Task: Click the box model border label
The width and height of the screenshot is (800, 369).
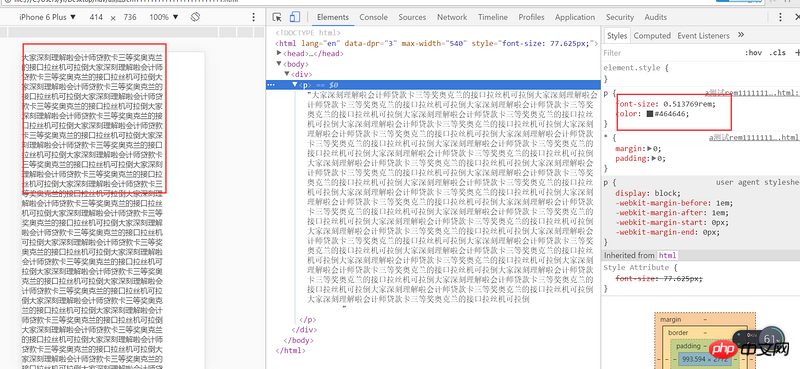Action: click(x=678, y=333)
